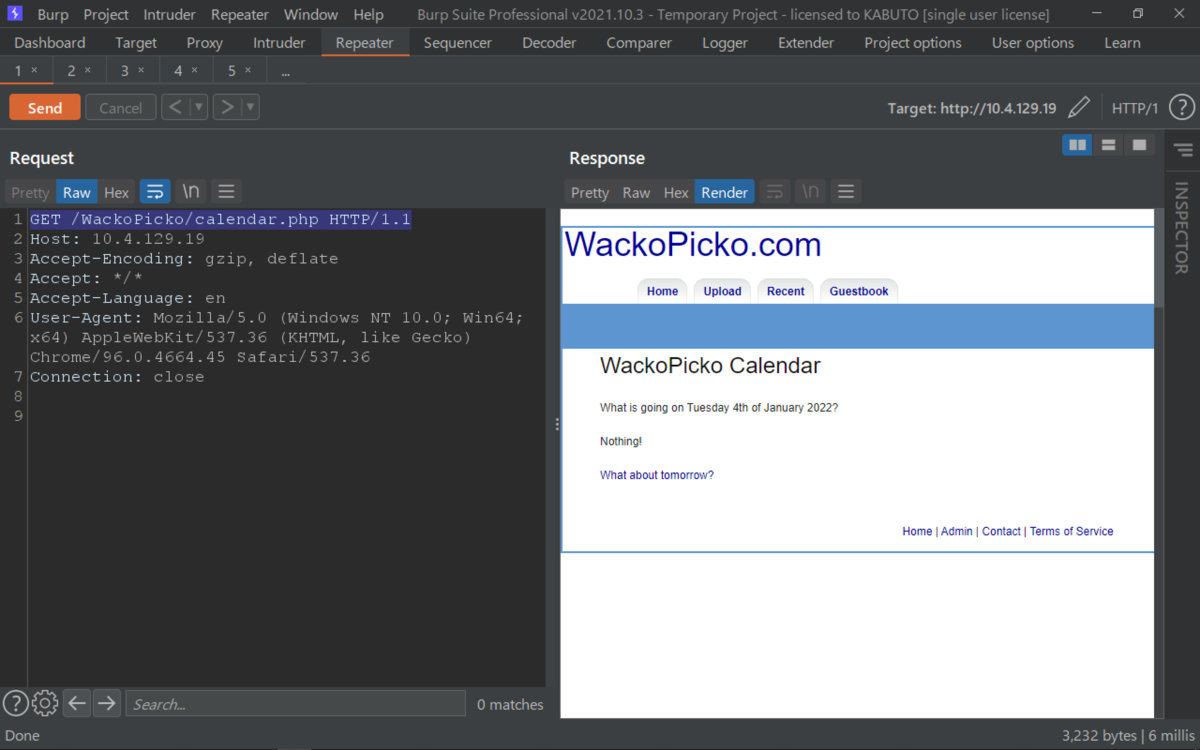Close Repeater tab 3
Screen dimensions: 1200x750
141,70
